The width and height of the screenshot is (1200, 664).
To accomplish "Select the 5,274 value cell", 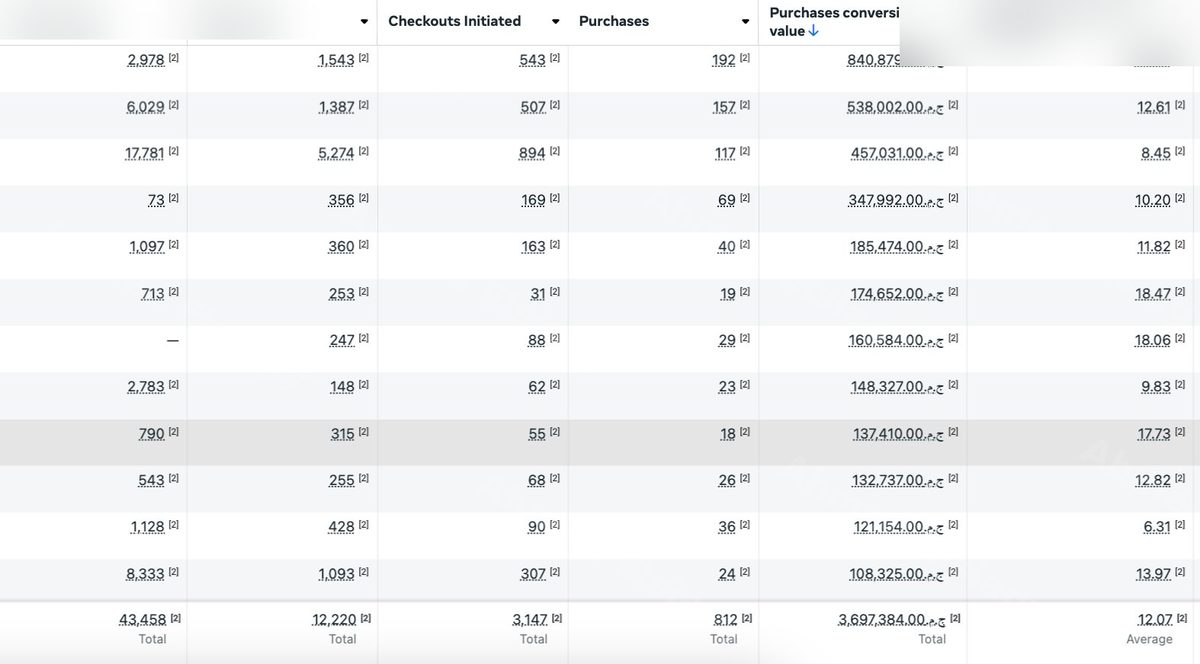I will tap(336, 153).
